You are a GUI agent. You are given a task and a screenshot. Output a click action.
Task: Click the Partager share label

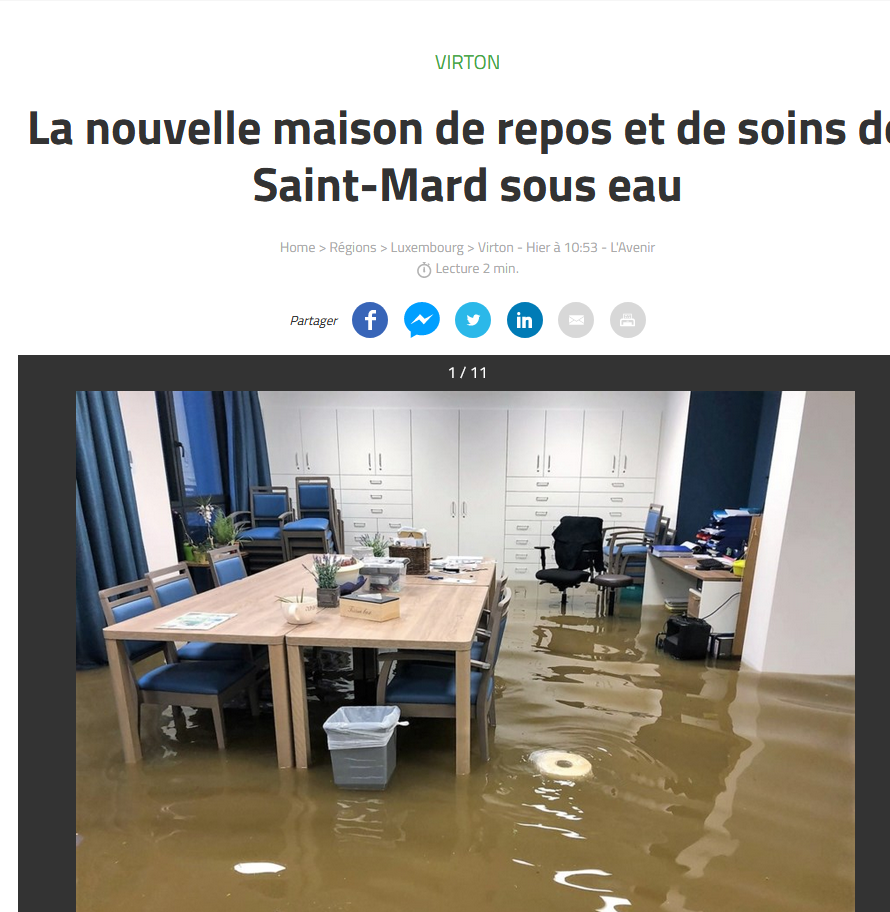click(314, 320)
